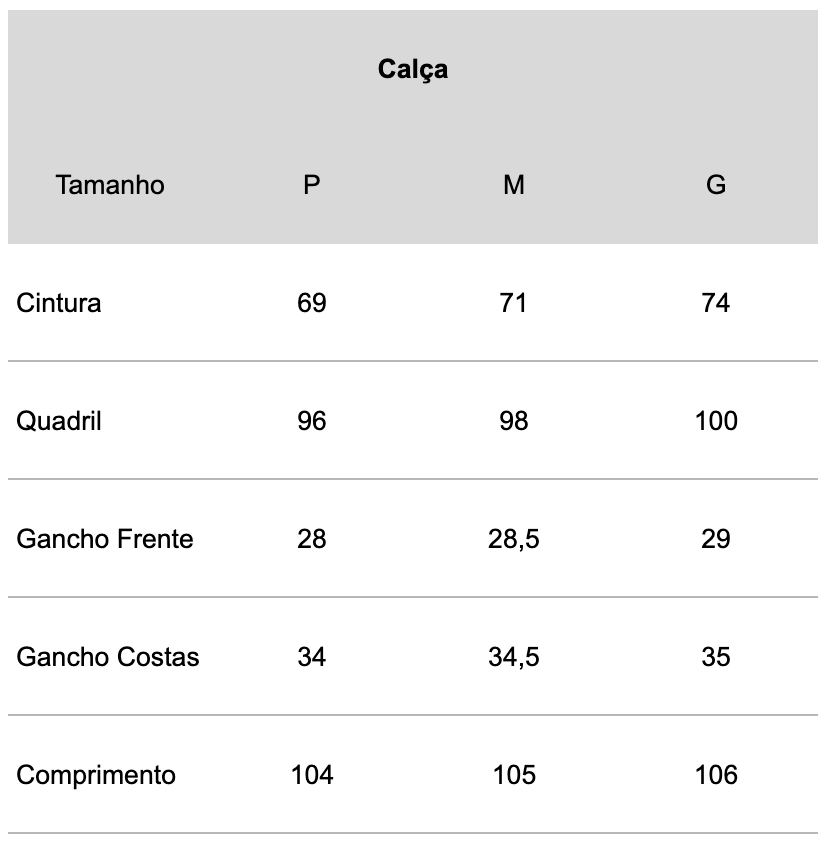
Task: Click the Cintura row label
Action: (x=59, y=302)
